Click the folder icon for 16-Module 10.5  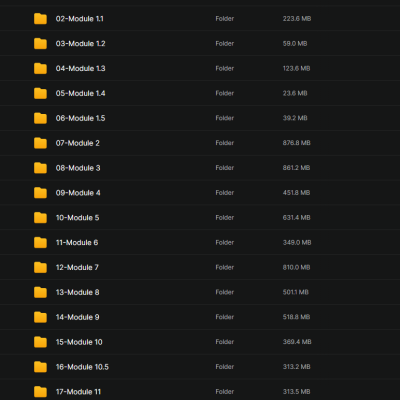pyautogui.click(x=40, y=367)
